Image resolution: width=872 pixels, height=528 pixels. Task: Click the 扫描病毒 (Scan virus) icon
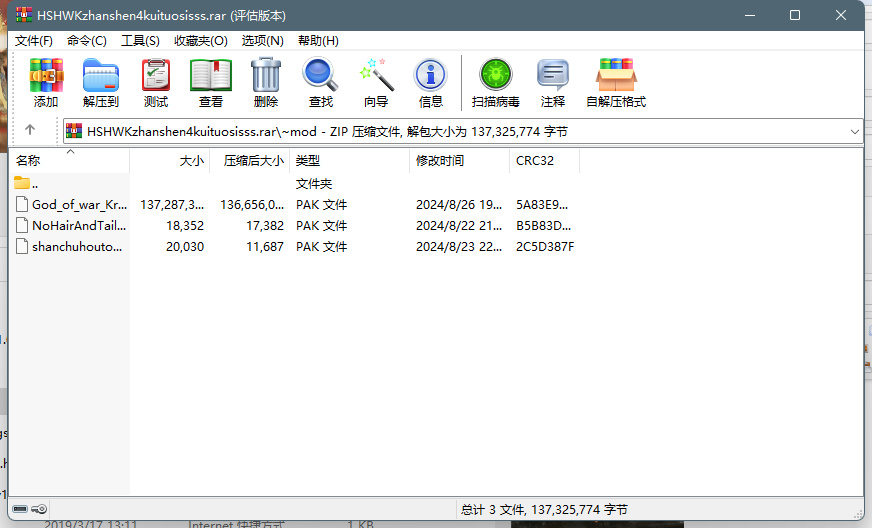496,75
